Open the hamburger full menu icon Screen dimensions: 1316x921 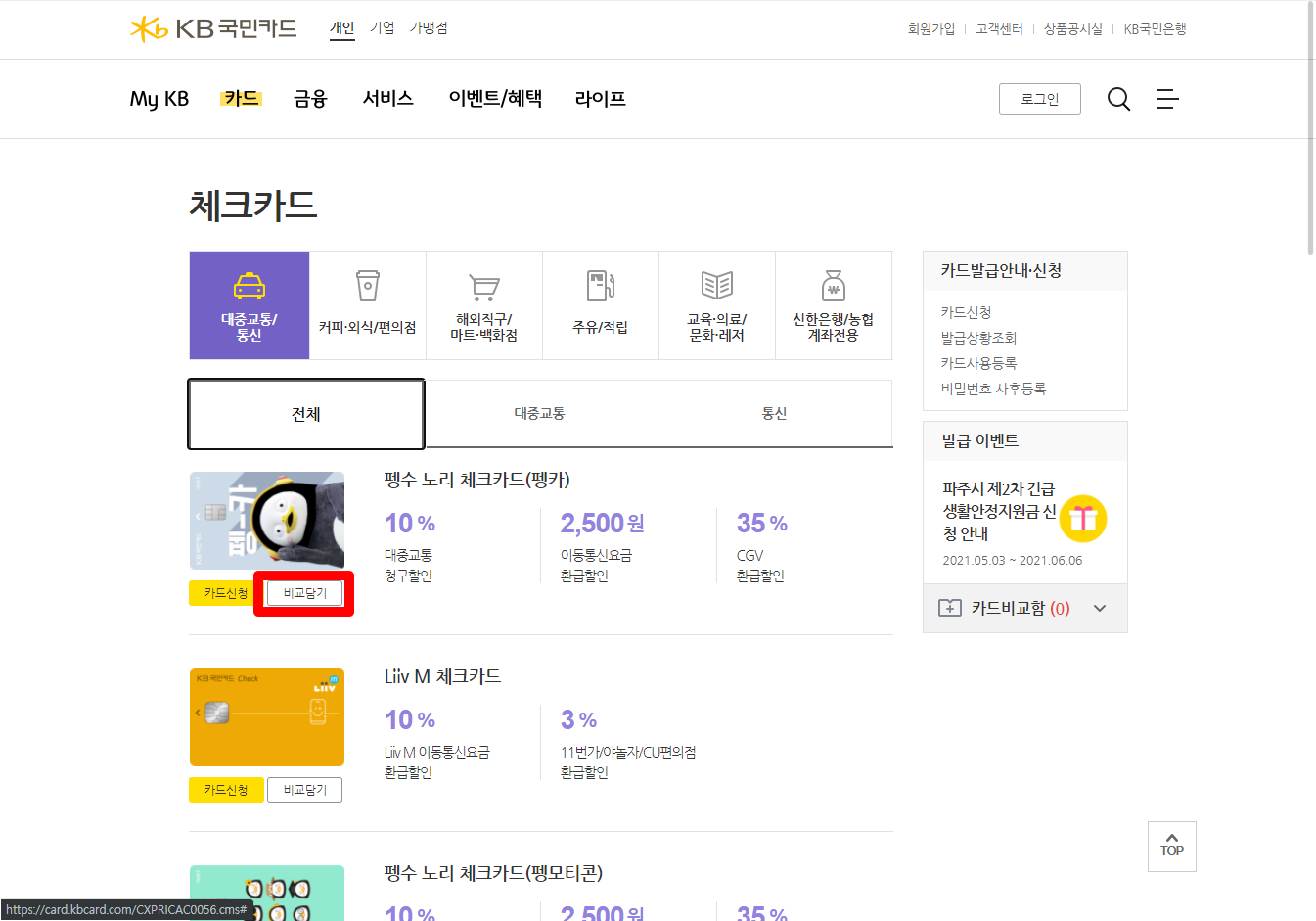[x=1167, y=99]
